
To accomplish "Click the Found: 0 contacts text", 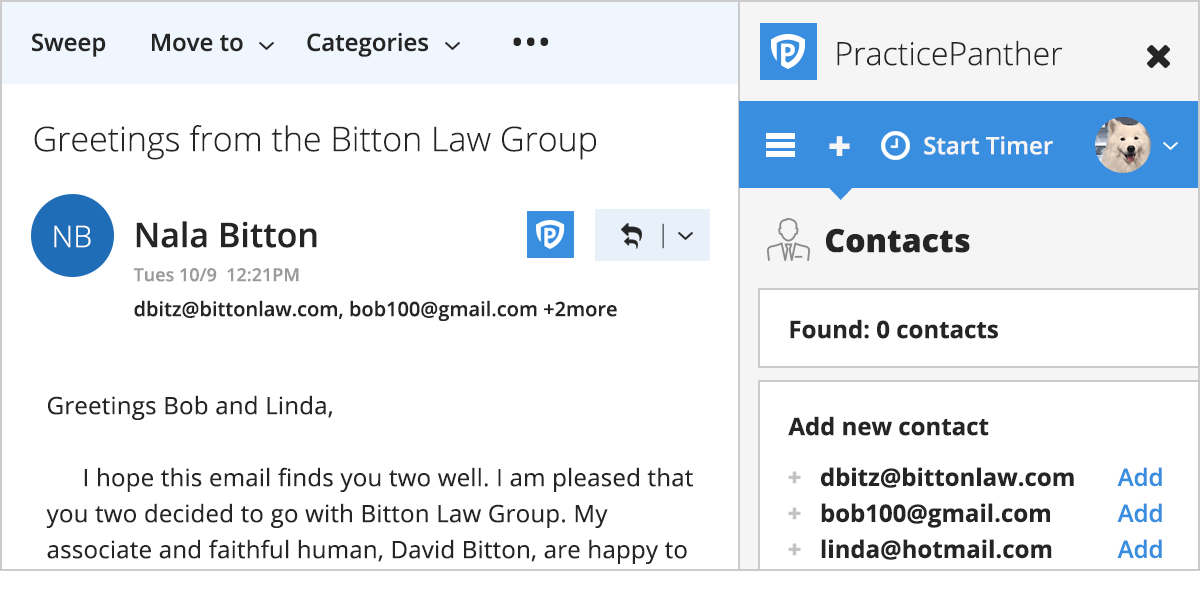I will click(893, 330).
